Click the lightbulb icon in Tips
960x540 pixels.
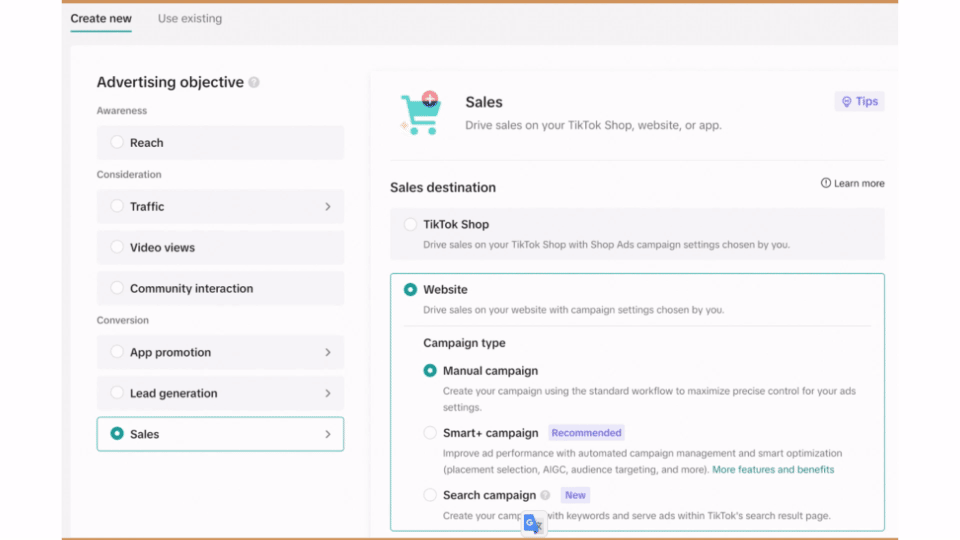846,102
